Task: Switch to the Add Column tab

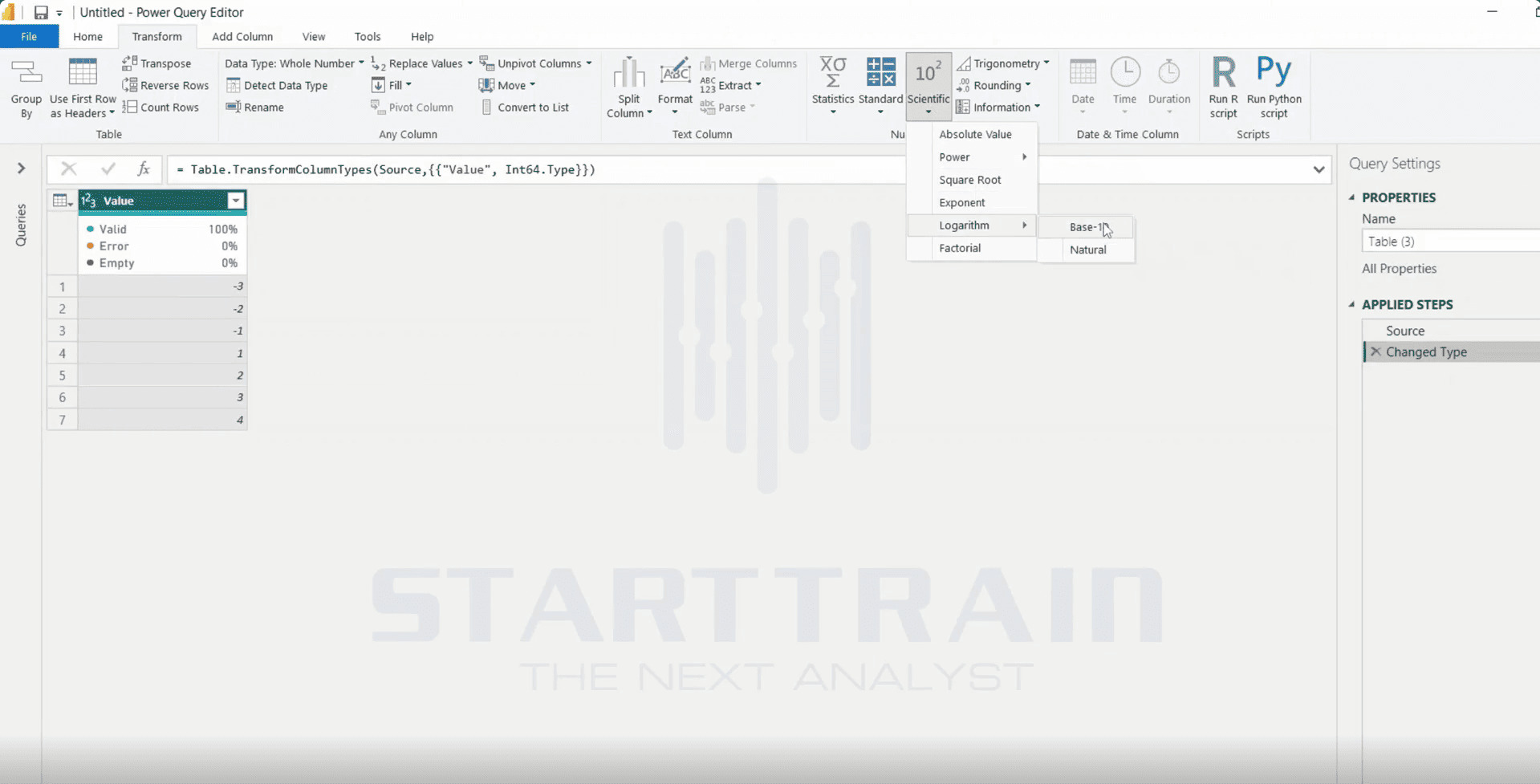Action: tap(242, 37)
